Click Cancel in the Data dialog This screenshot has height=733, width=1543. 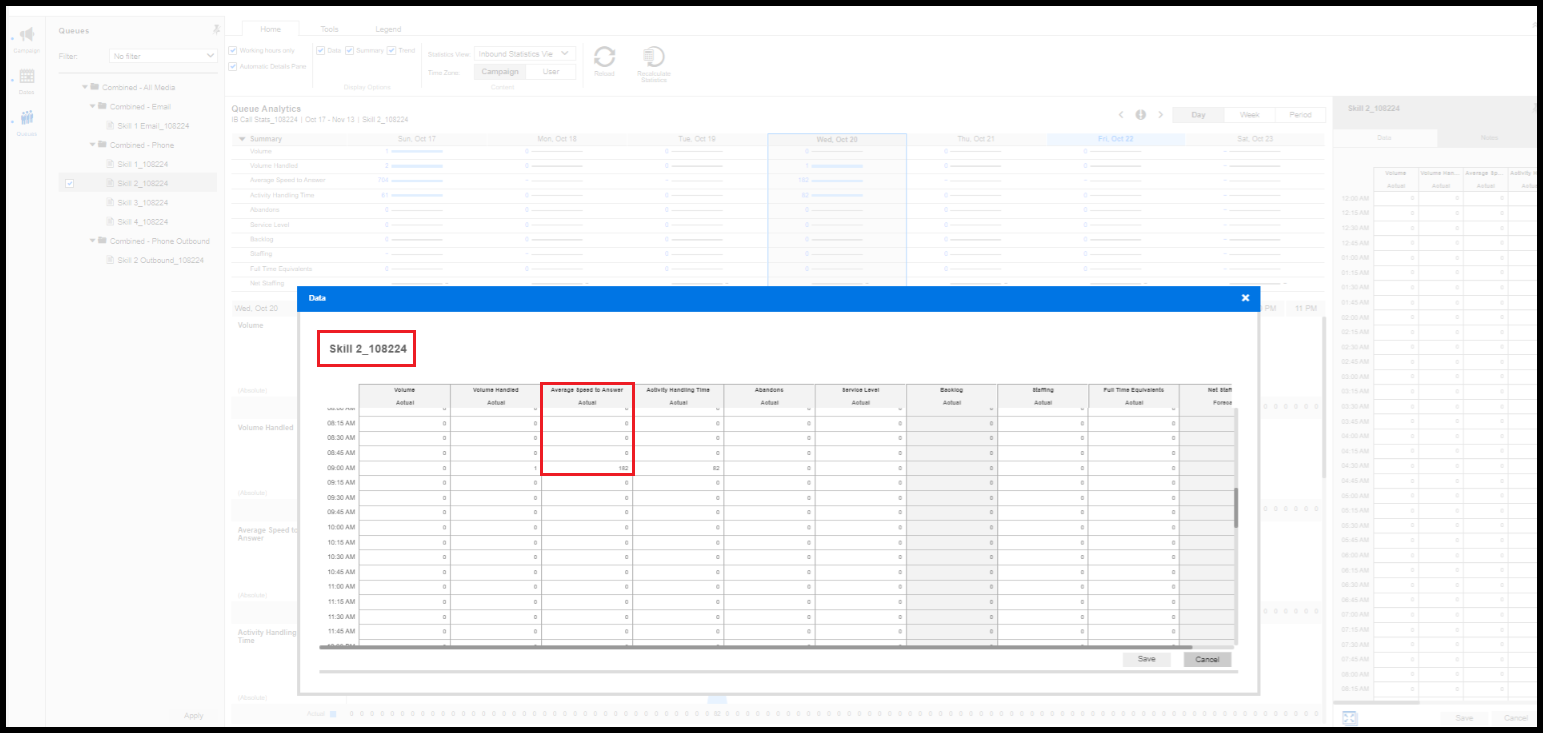1208,659
